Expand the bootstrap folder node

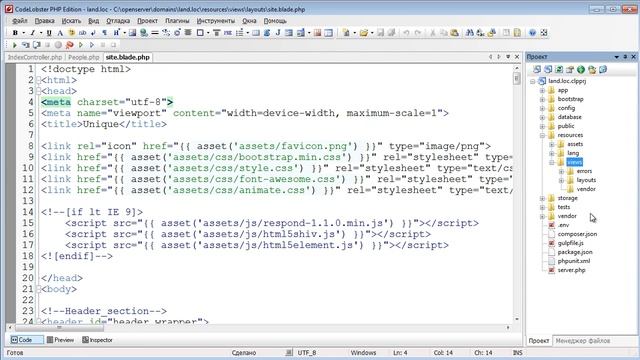point(542,99)
